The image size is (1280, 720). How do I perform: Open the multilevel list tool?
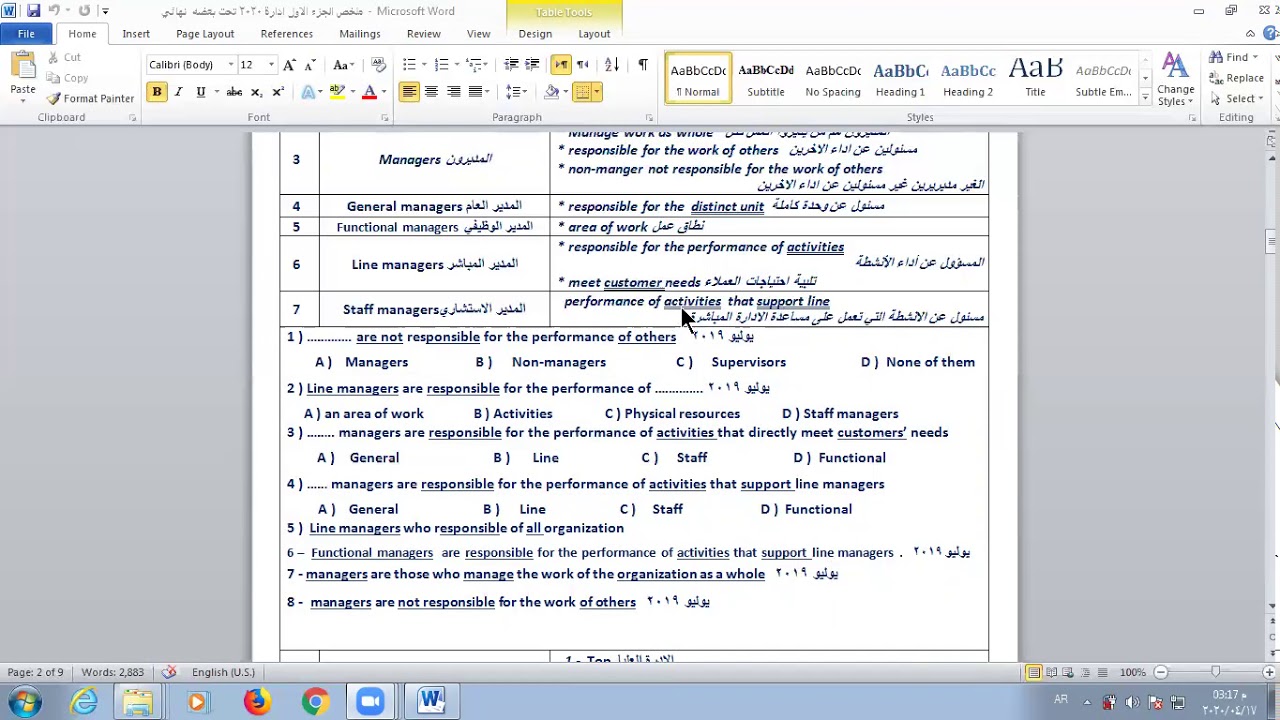(475, 65)
